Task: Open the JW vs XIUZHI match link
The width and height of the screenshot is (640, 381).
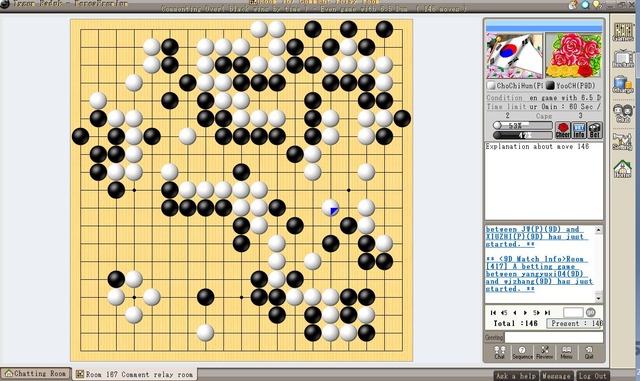Action: point(537,236)
